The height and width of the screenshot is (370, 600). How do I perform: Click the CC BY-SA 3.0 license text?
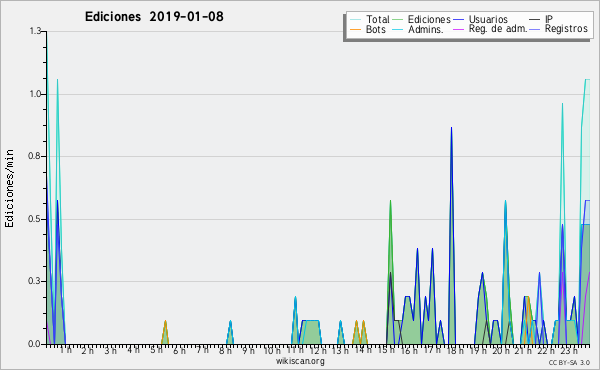pos(569,362)
